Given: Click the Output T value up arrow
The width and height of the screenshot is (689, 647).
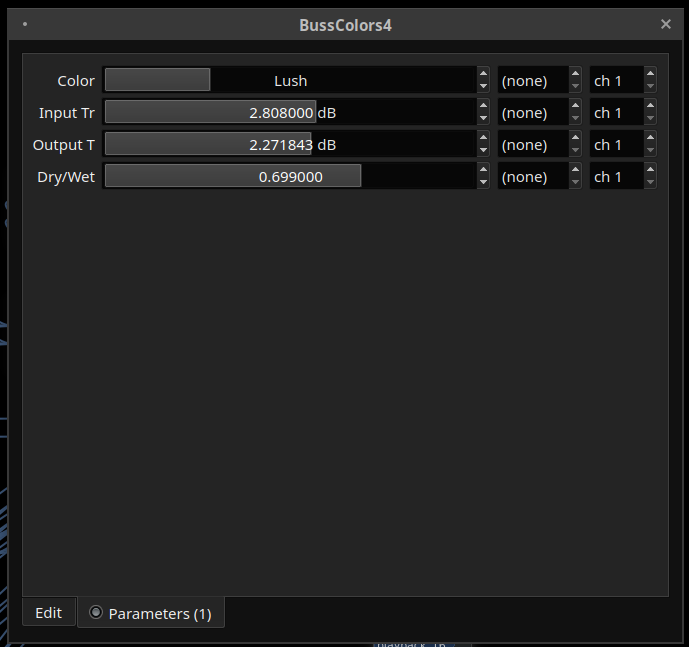Looking at the screenshot, I should pos(483,138).
